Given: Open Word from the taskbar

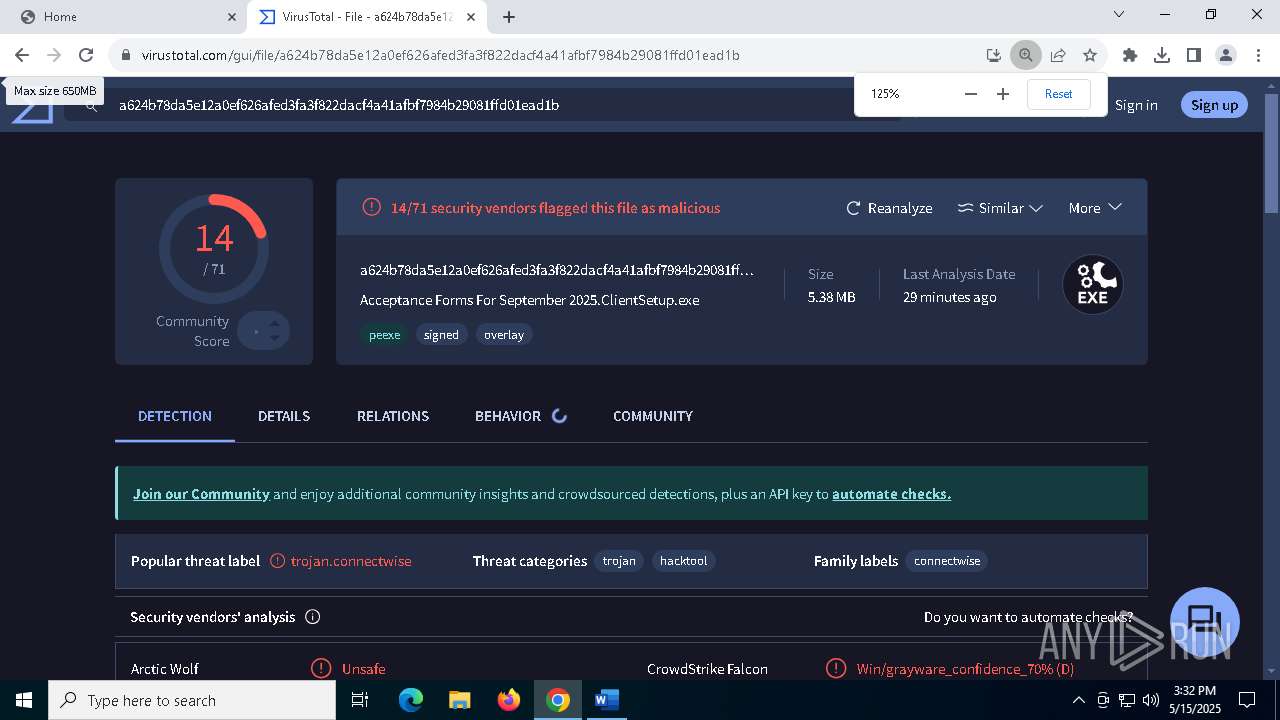Looking at the screenshot, I should [x=607, y=700].
